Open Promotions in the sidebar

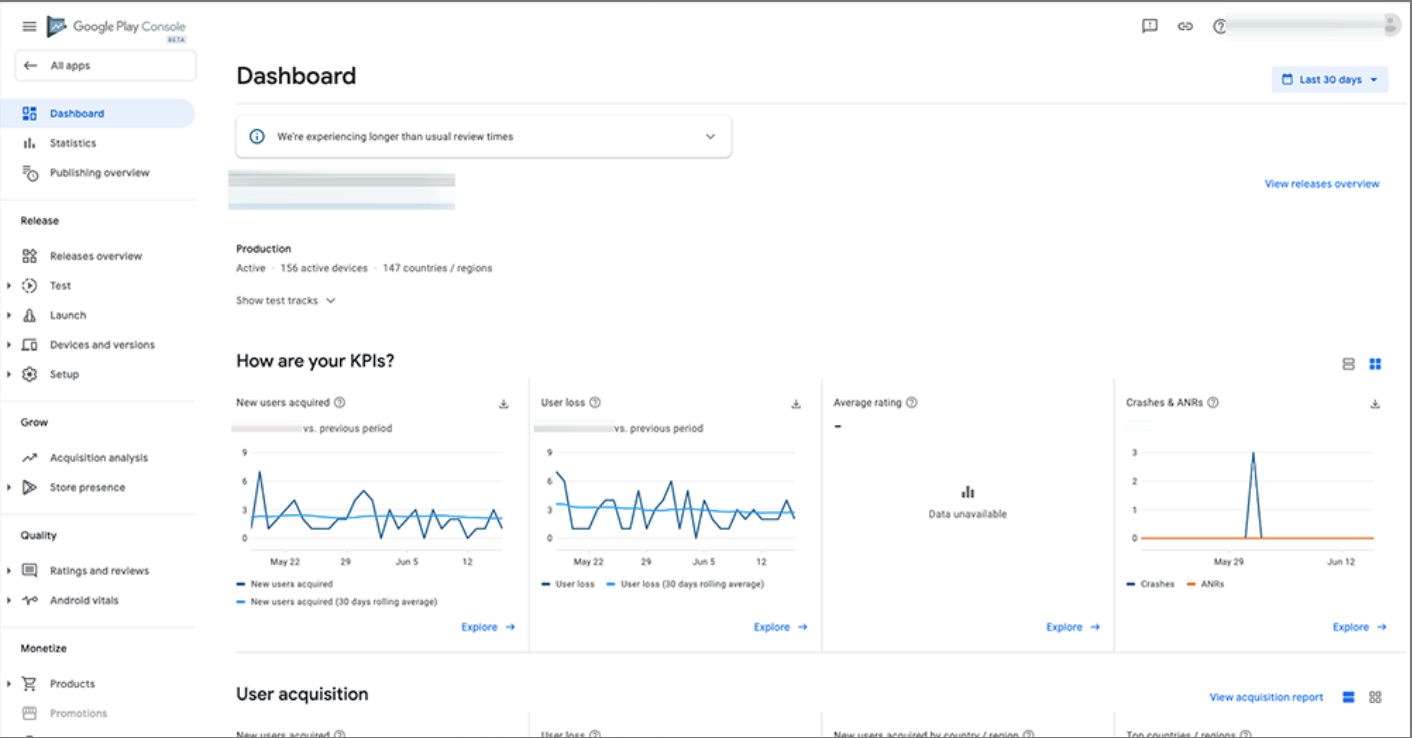tap(98, 714)
